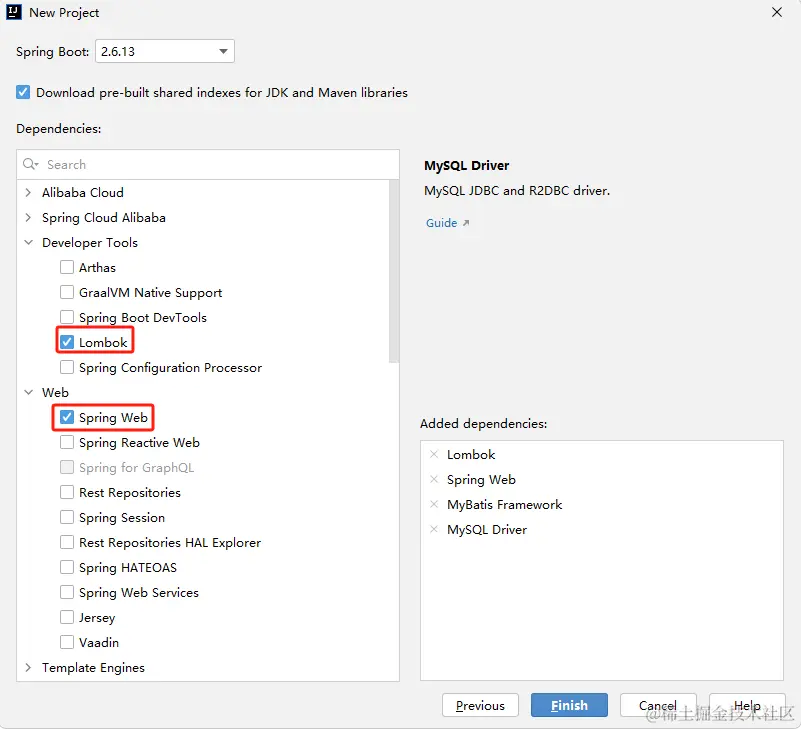801x729 pixels.
Task: Check Spring Configuration Processor
Action: point(67,367)
